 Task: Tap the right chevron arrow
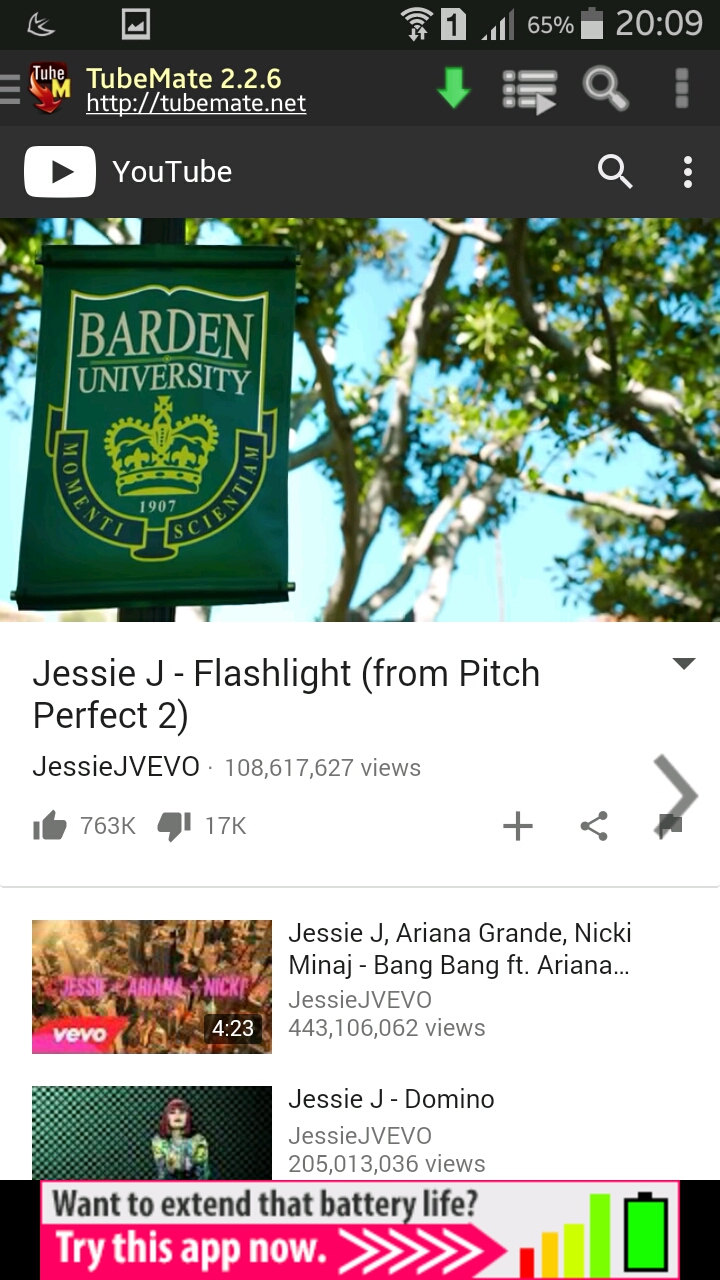(676, 795)
